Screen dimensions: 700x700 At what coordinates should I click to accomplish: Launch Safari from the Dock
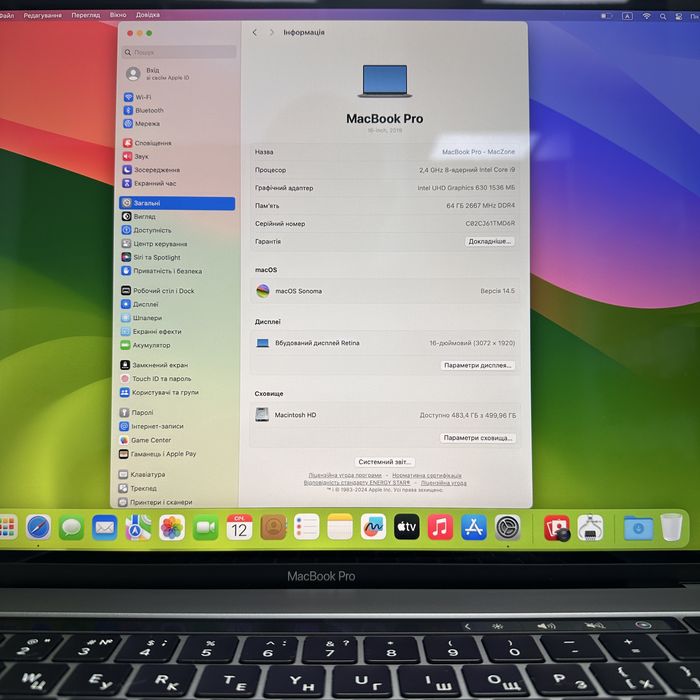pos(38,527)
